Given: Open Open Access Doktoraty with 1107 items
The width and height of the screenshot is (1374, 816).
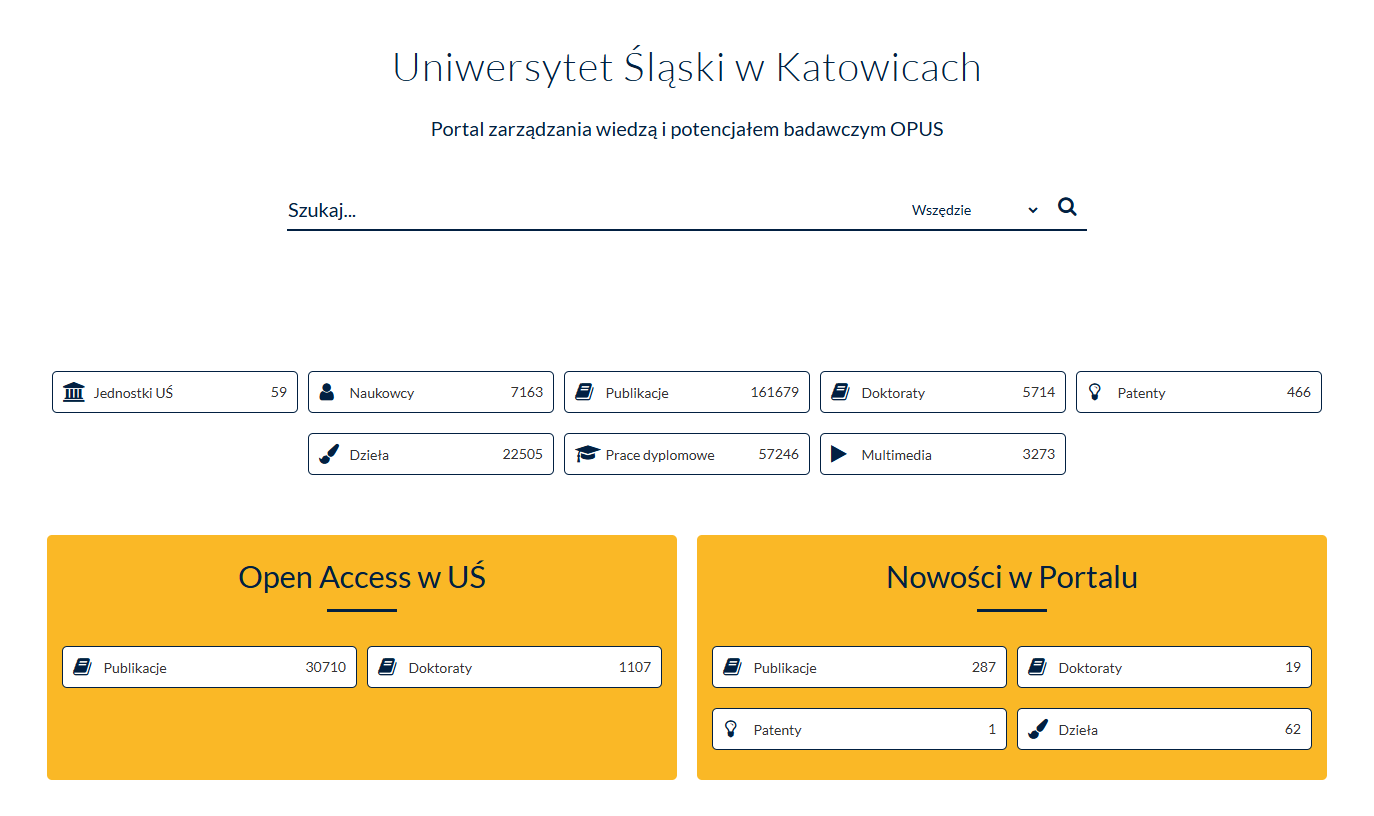Looking at the screenshot, I should (x=514, y=667).
